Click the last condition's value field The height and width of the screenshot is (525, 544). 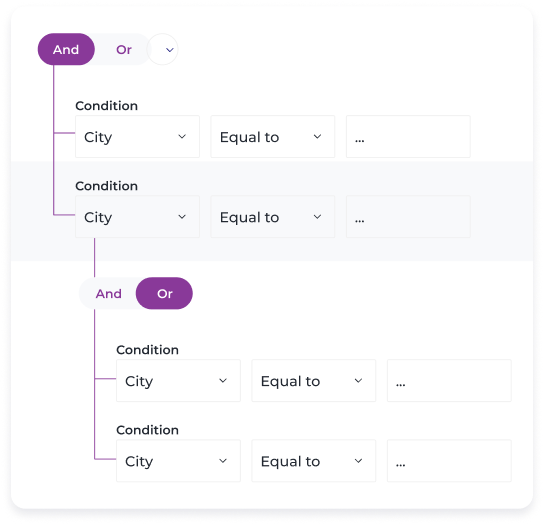449,461
